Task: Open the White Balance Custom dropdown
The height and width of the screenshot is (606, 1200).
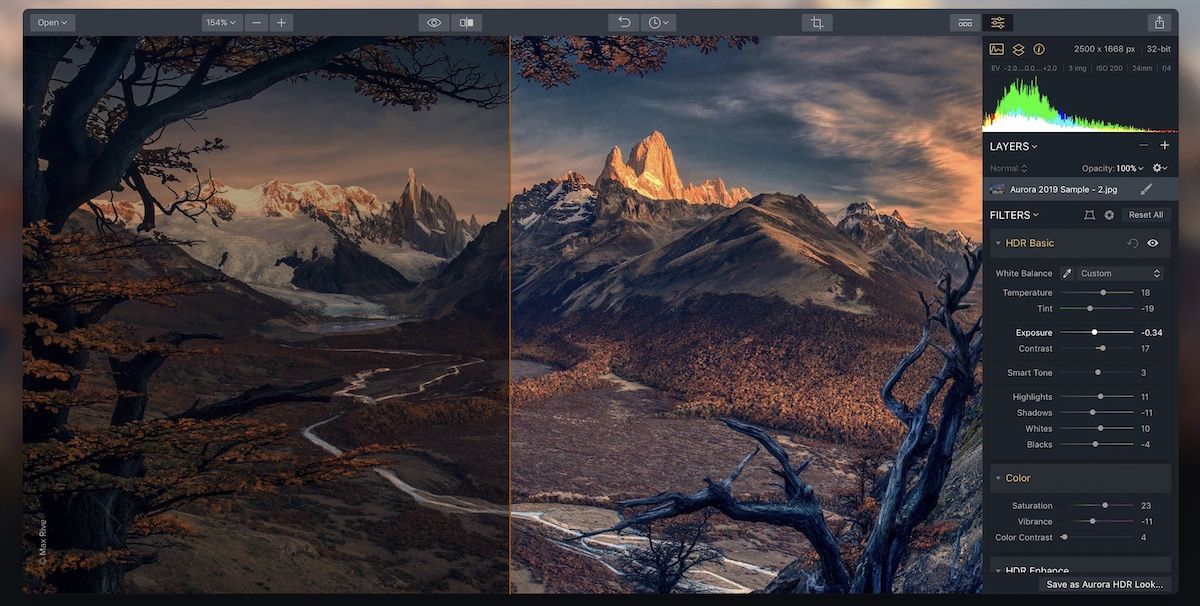Action: coord(1120,273)
